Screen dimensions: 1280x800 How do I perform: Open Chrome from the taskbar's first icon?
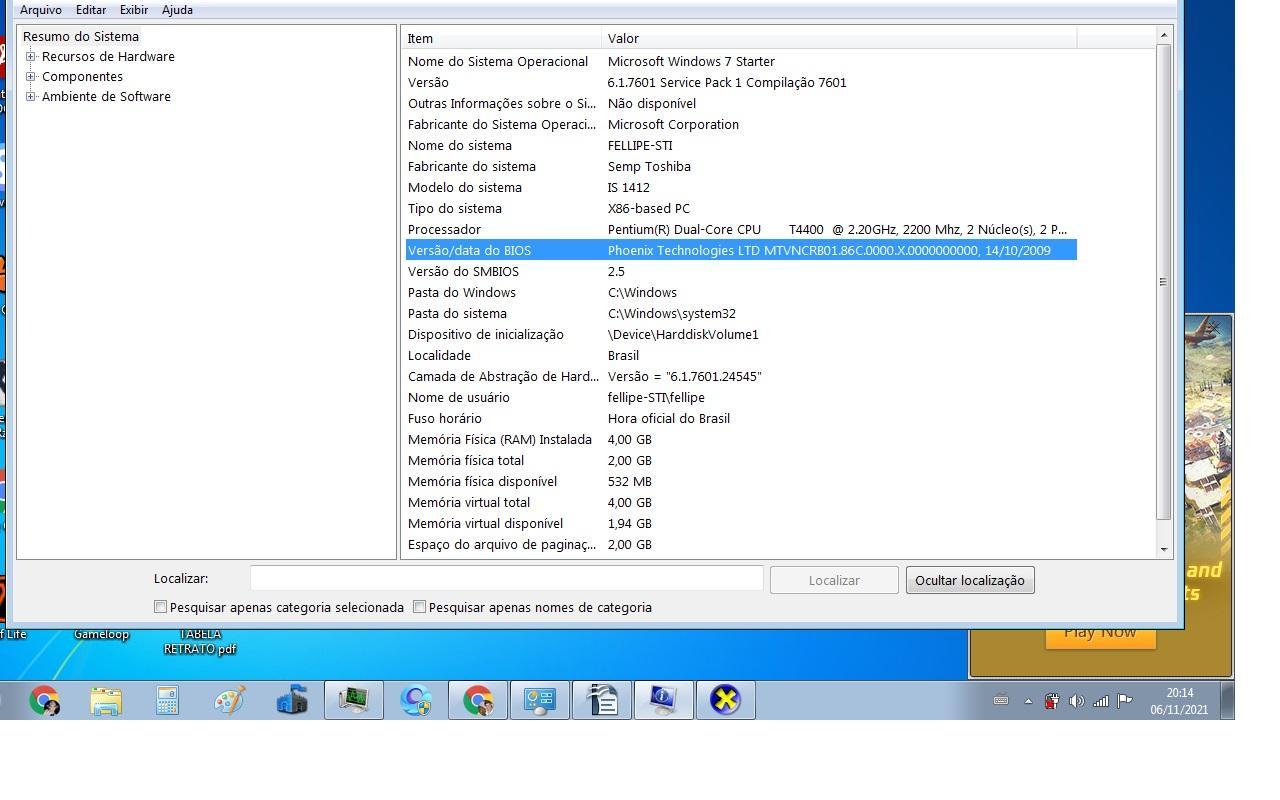coord(44,700)
